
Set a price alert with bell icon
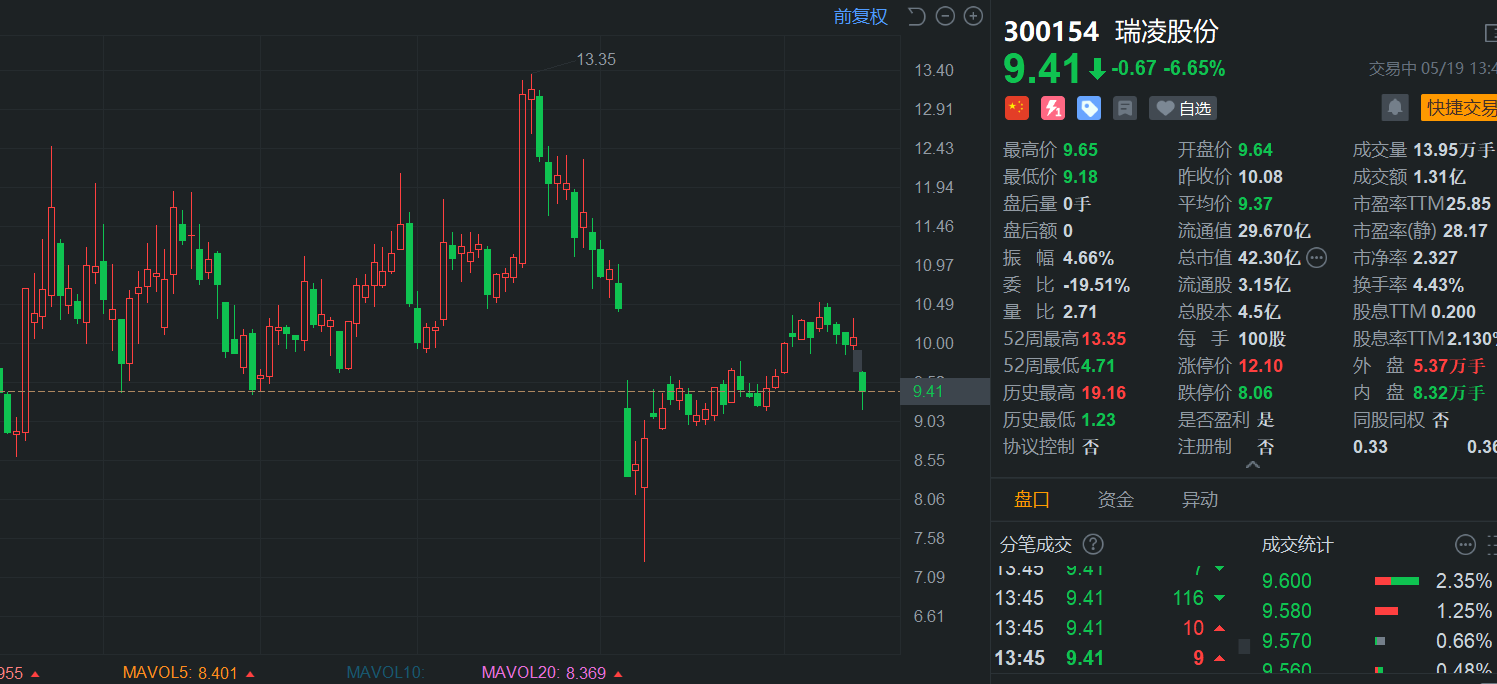(1395, 108)
